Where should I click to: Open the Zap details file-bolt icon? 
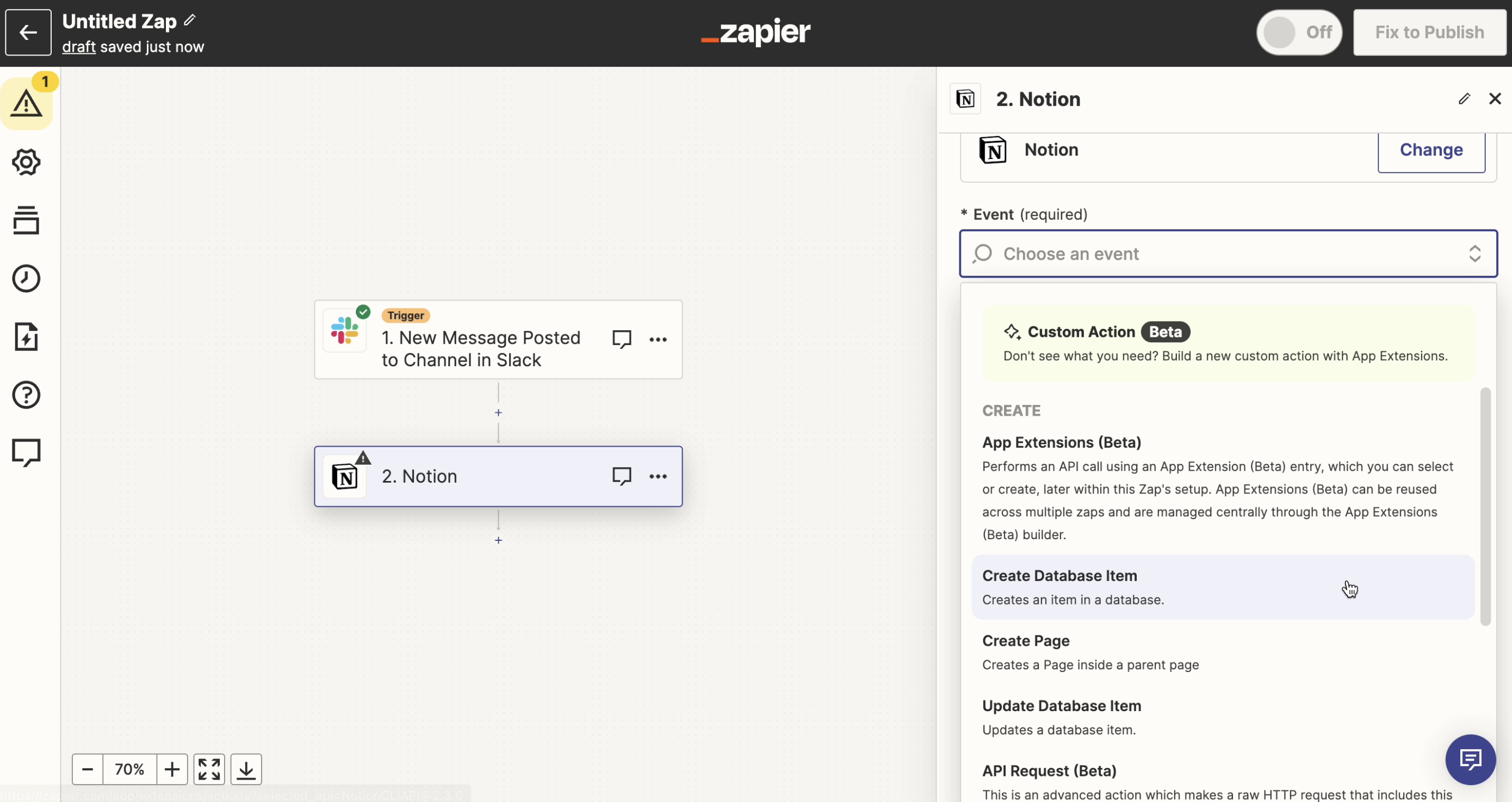27,336
